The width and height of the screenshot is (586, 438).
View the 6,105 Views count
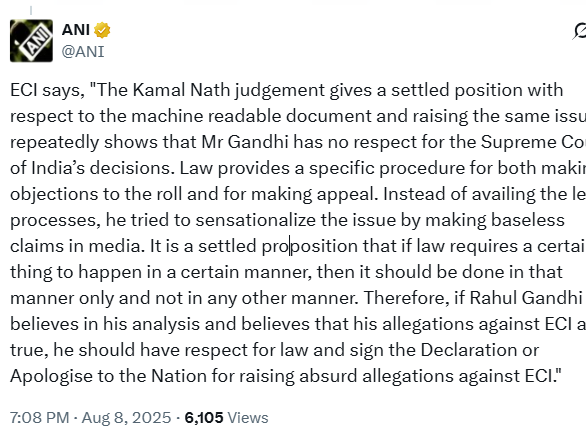click(x=226, y=417)
